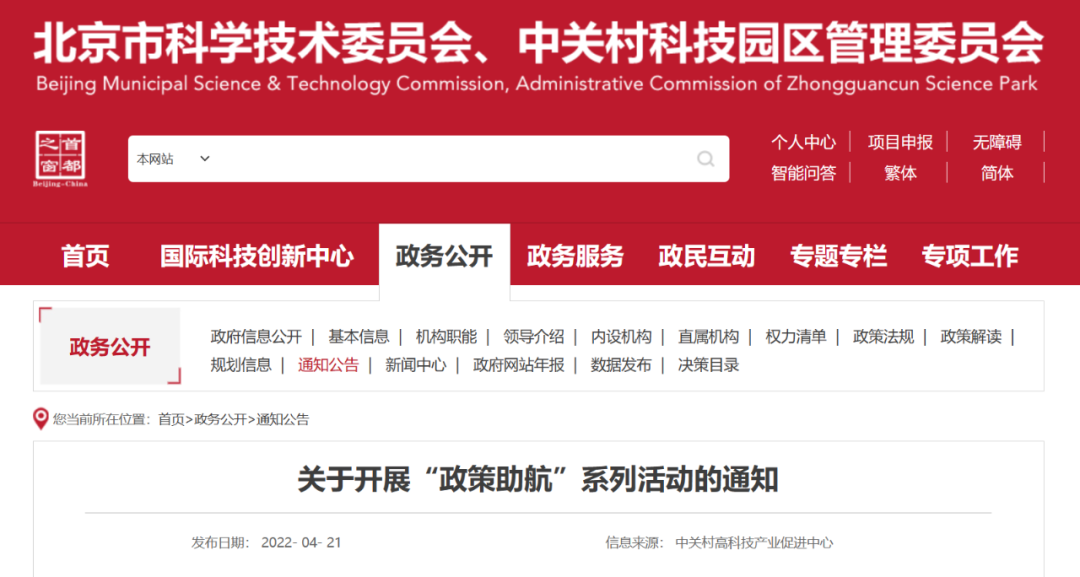Open 个人中心 link
1080x577 pixels.
[x=803, y=143]
